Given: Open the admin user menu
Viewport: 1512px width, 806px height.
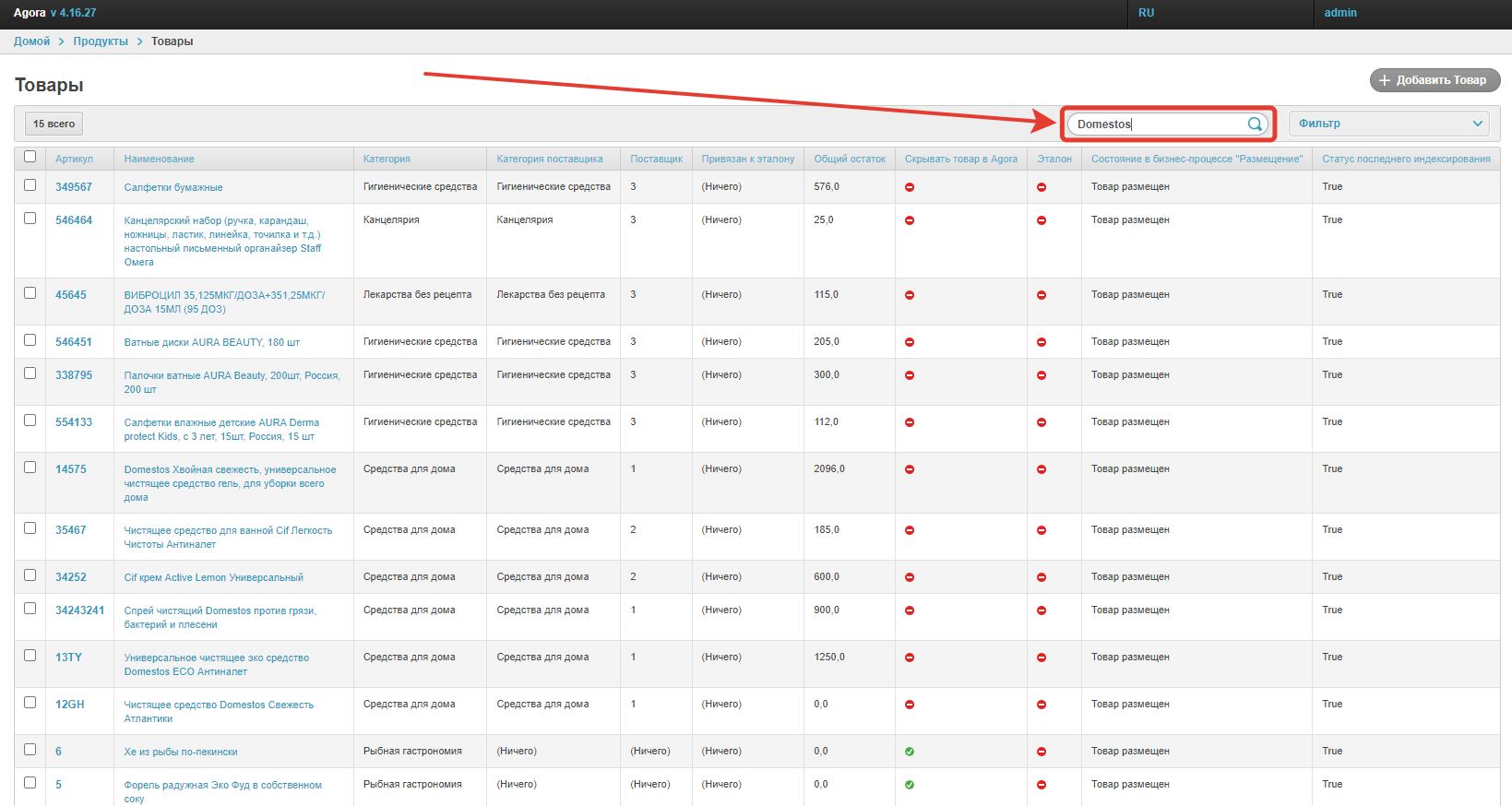Looking at the screenshot, I should [1339, 13].
